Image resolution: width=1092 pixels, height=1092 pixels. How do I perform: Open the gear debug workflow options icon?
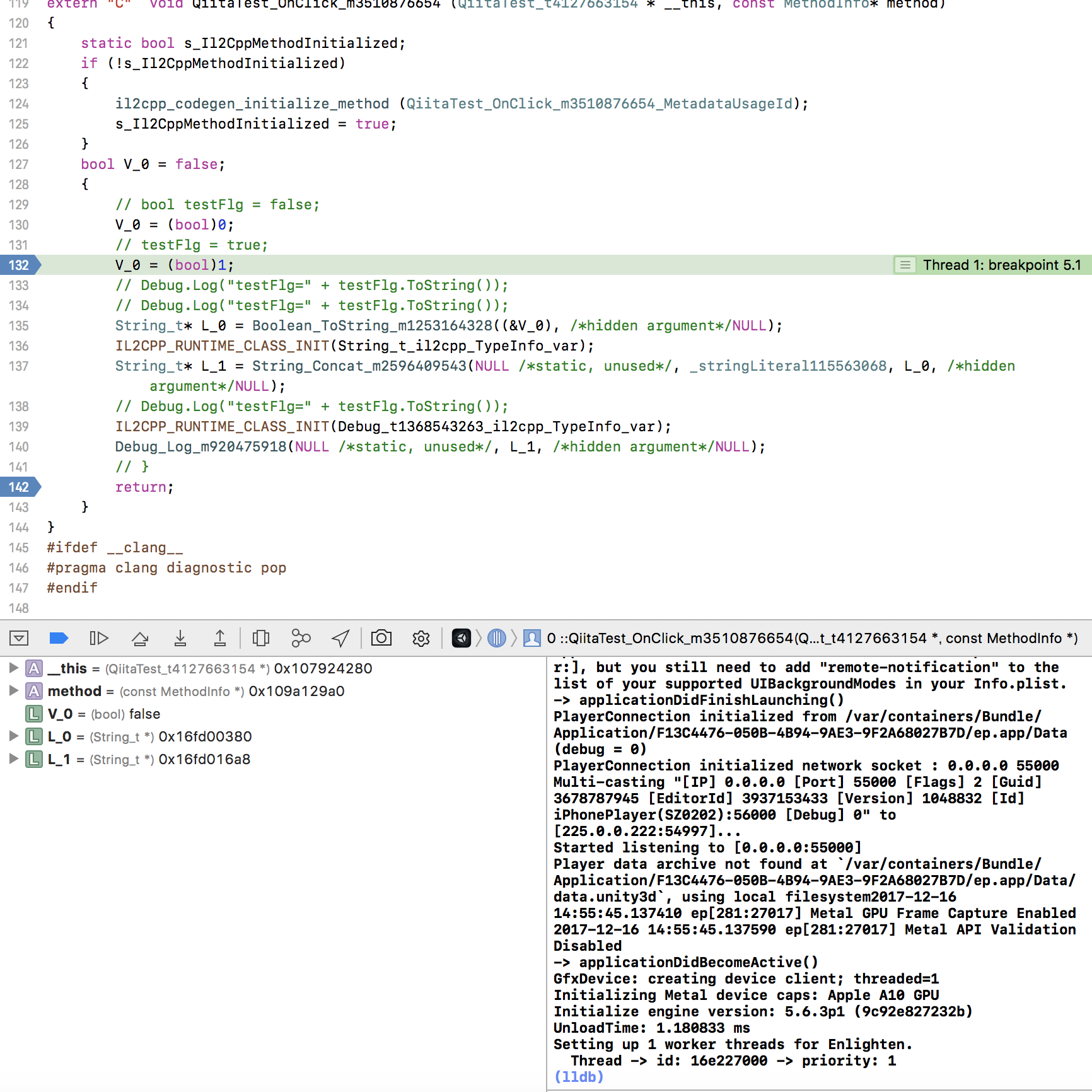(x=421, y=639)
